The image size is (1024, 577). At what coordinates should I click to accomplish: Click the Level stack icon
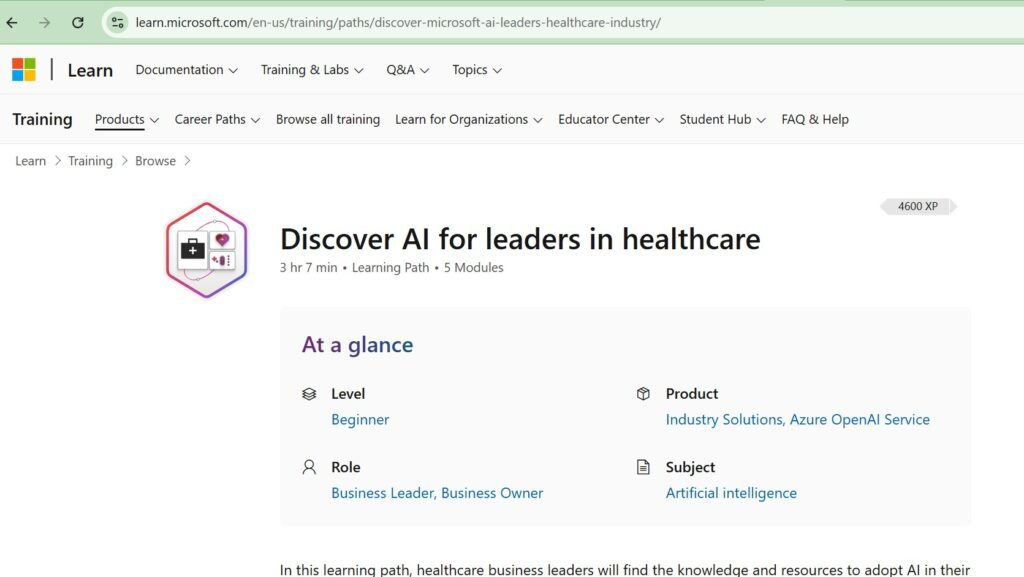pos(309,394)
